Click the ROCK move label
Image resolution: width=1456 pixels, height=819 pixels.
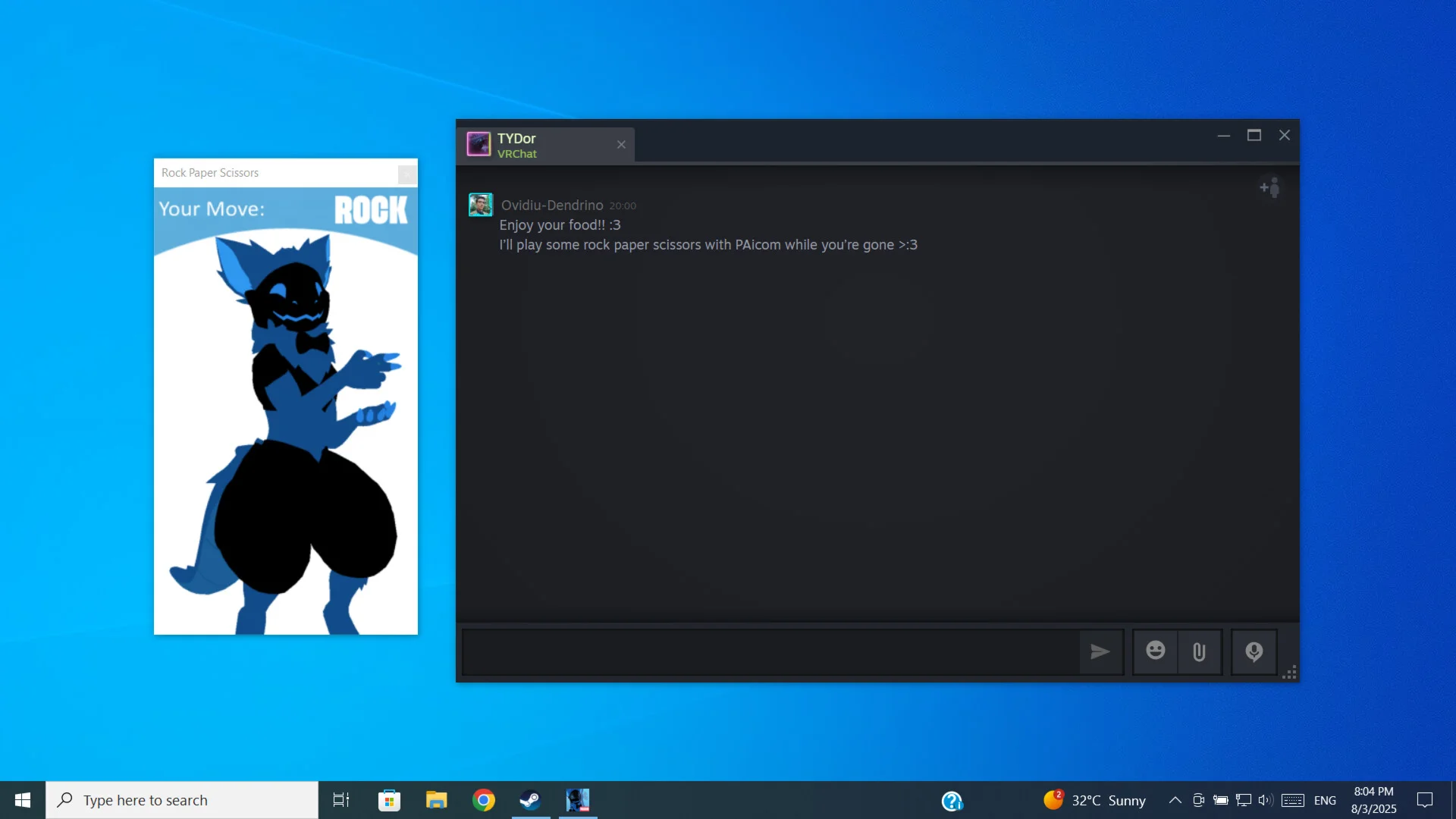(x=371, y=210)
